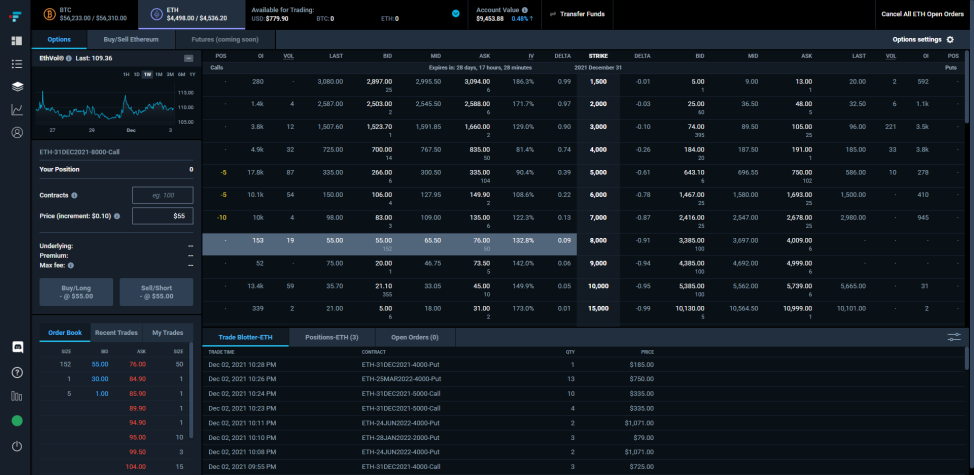Switch to the Recent Trades tab

coord(116,333)
